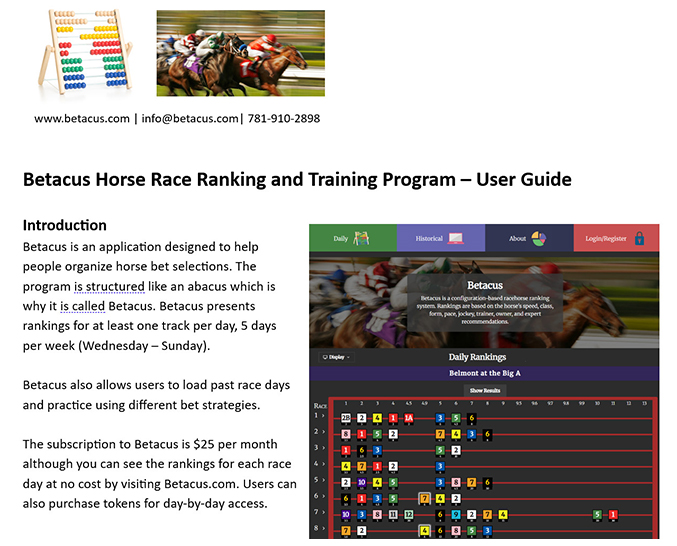
Task: Click the phone number 781-910-2898
Action: 284,119
